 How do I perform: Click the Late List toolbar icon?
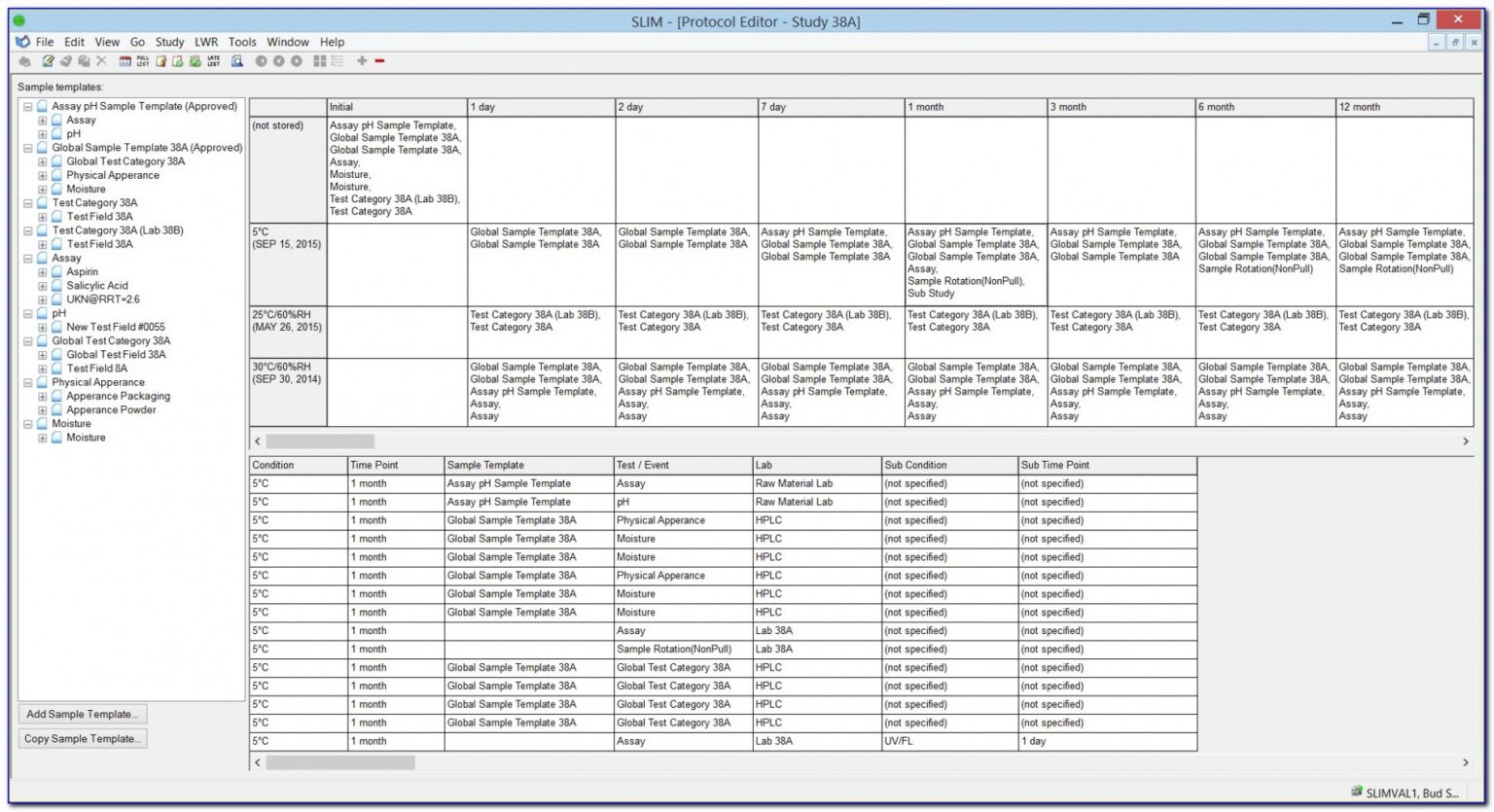point(212,60)
